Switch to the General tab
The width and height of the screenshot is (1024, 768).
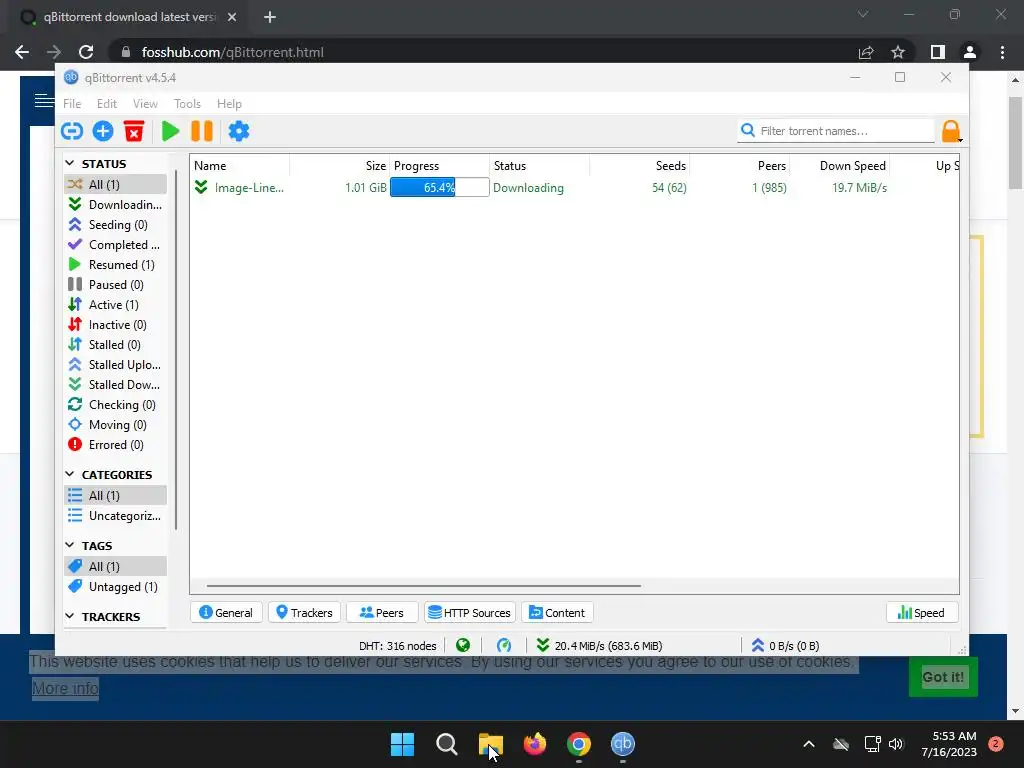tap(226, 613)
